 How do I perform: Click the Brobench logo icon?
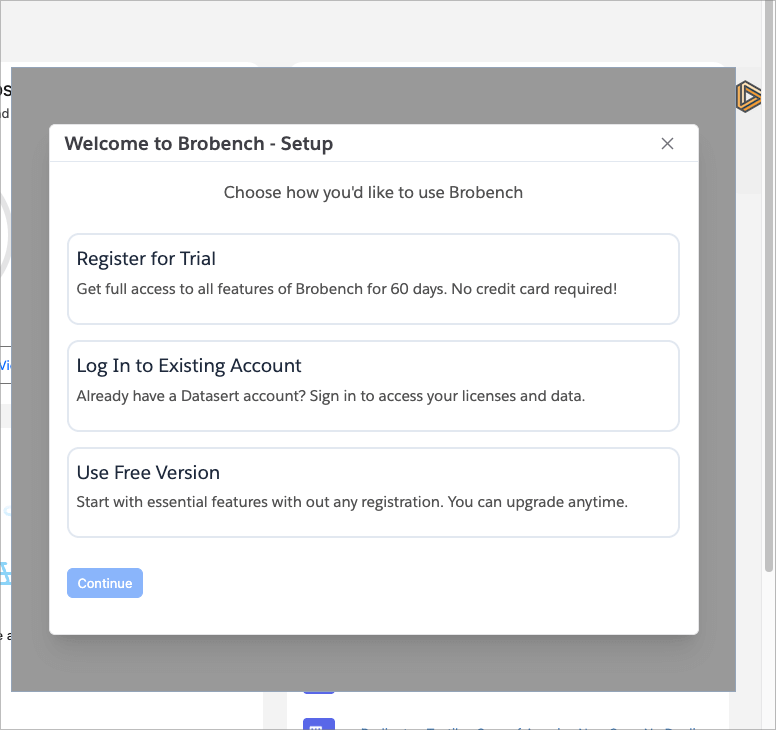[748, 97]
